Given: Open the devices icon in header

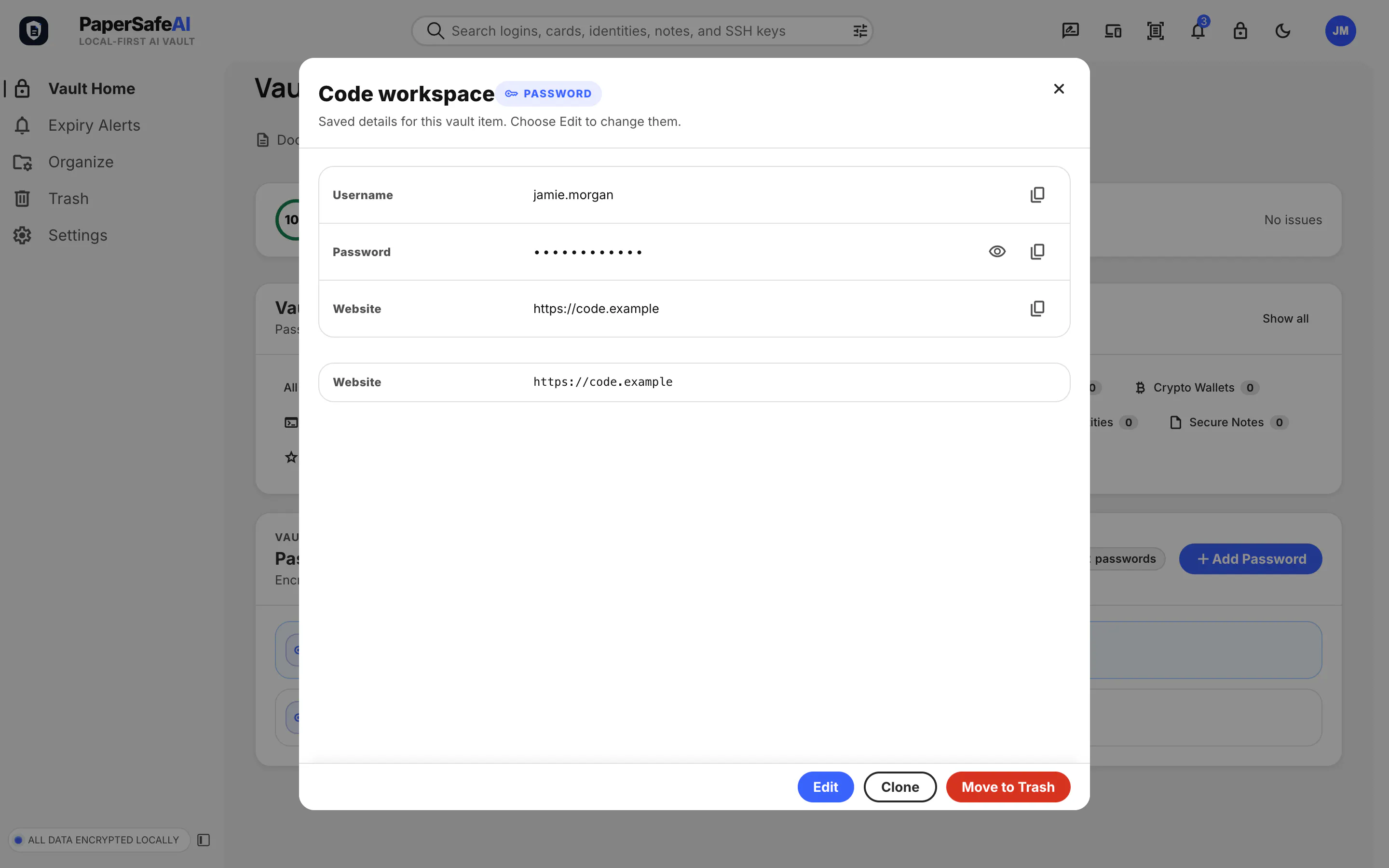Looking at the screenshot, I should click(1113, 31).
